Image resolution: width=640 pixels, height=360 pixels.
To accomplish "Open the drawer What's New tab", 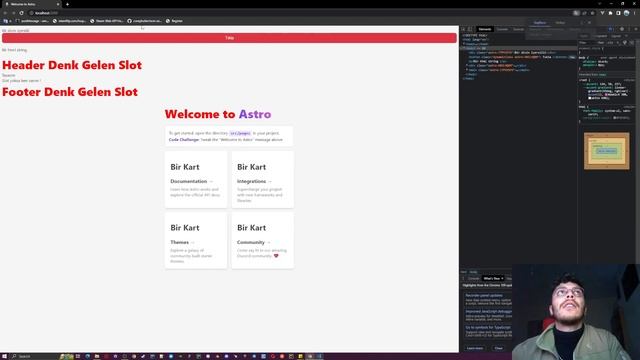I will [x=493, y=278].
